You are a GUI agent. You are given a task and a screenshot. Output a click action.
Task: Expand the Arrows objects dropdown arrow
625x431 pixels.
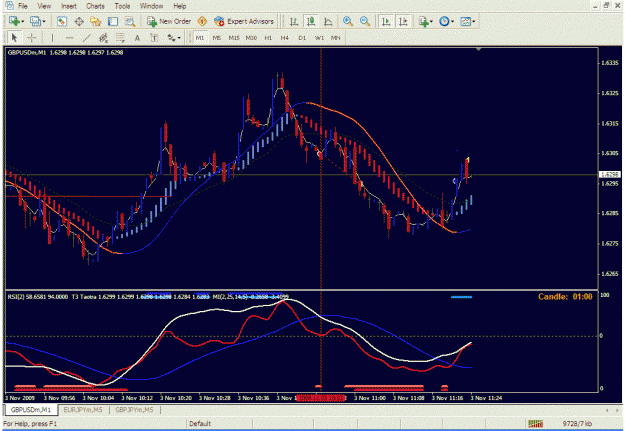tap(179, 38)
